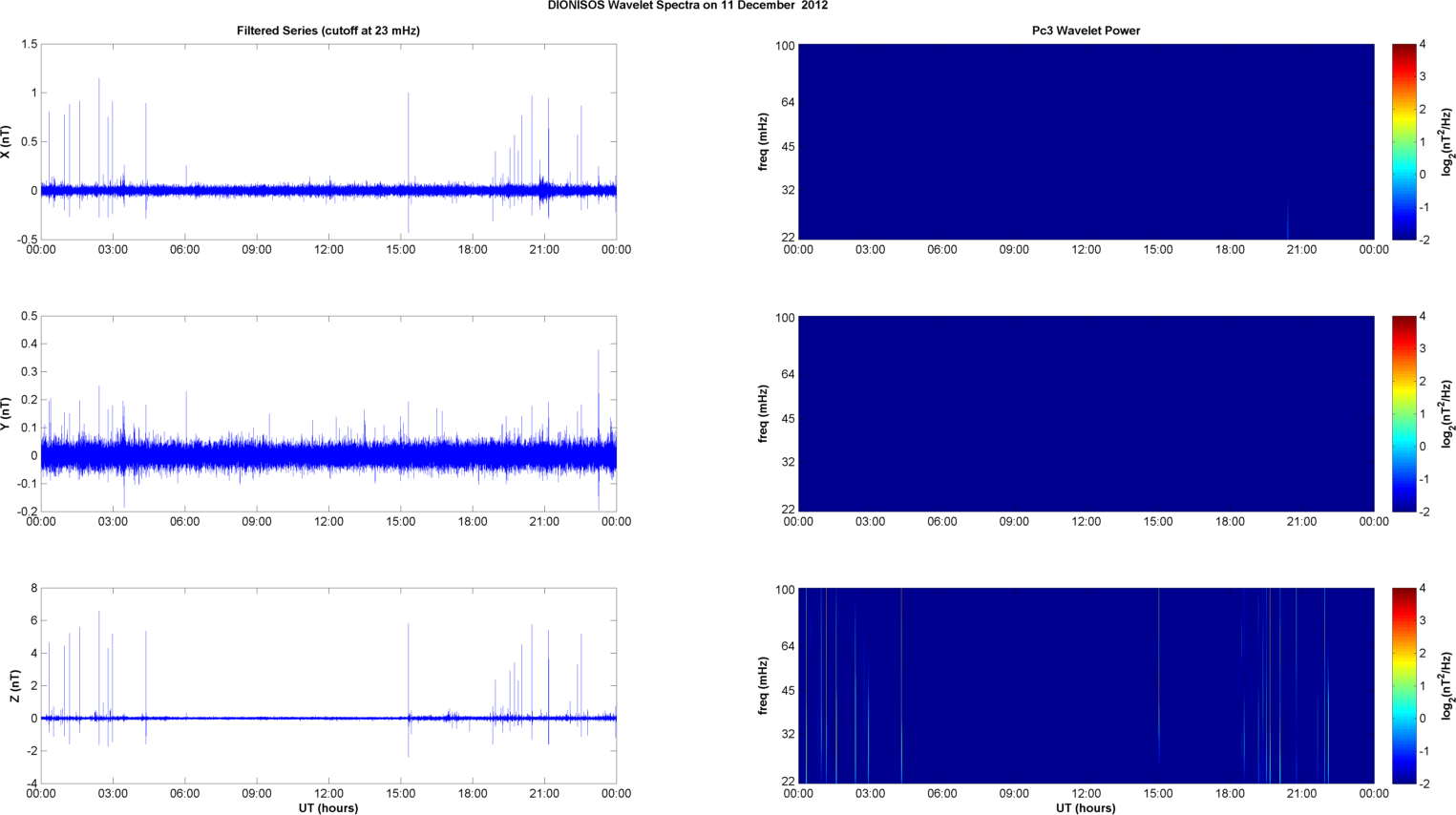Click the DIONISOS Wavelet Spectra figure title
Image resolution: width=1456 pixels, height=815 pixels.
click(x=687, y=6)
